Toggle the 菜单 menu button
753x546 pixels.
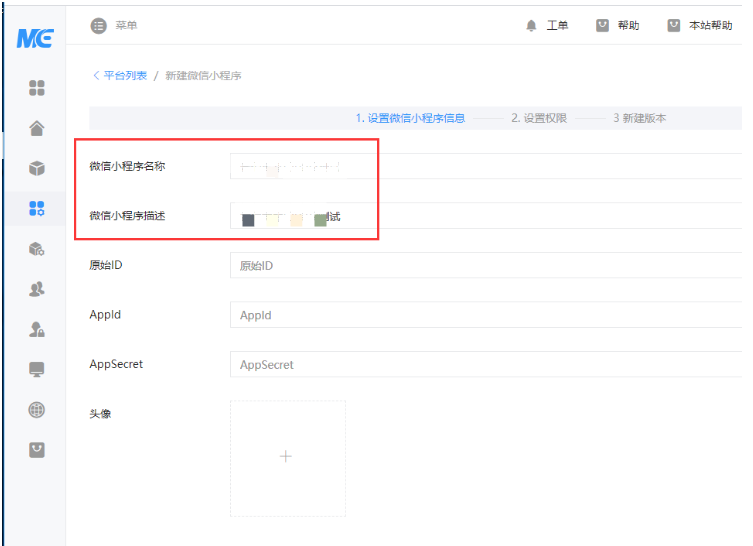click(x=113, y=26)
